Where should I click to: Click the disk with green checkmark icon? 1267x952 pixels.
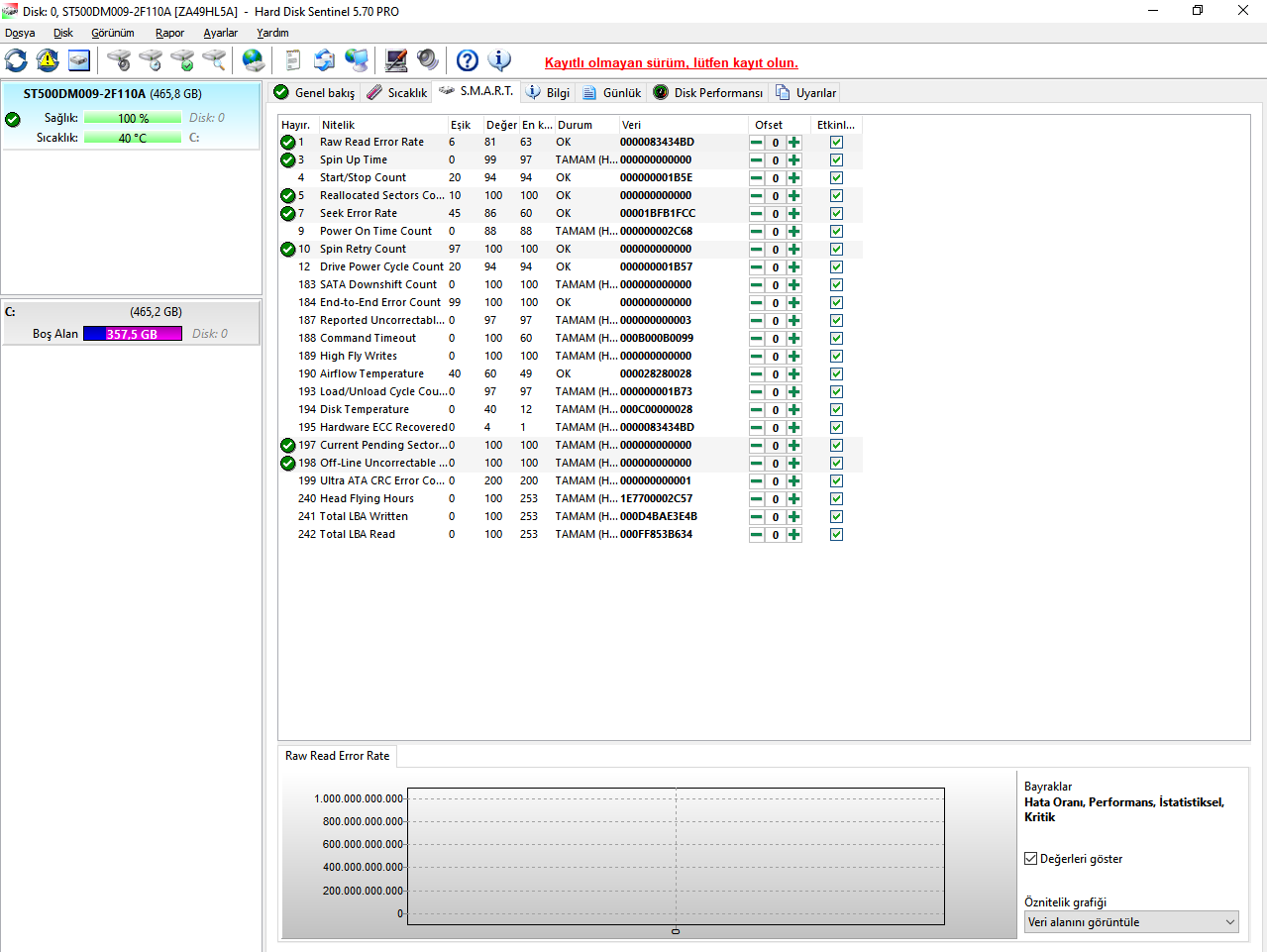pos(182,60)
